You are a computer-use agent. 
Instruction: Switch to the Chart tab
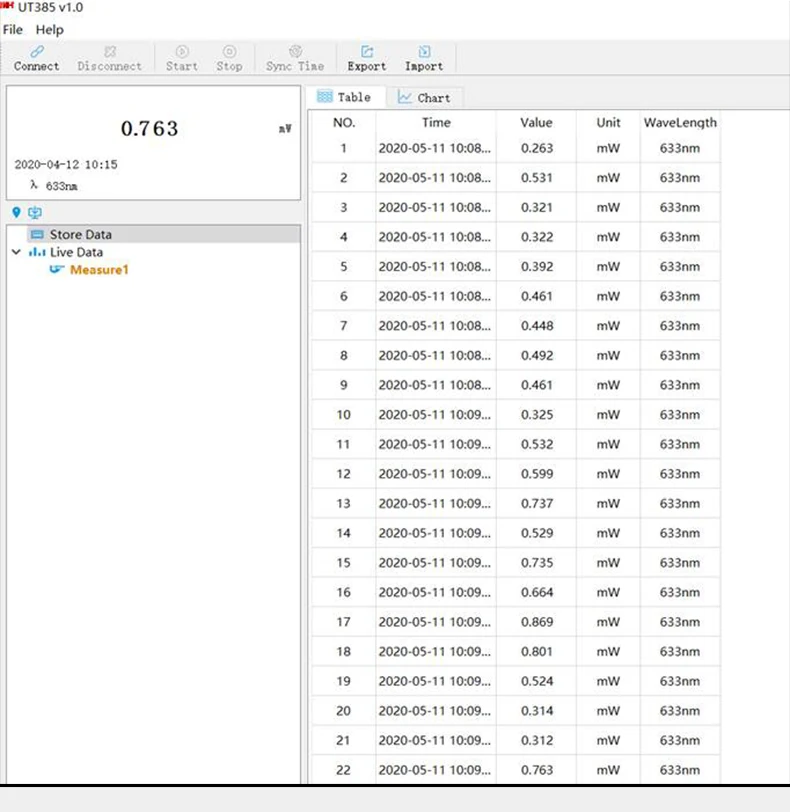coord(425,97)
